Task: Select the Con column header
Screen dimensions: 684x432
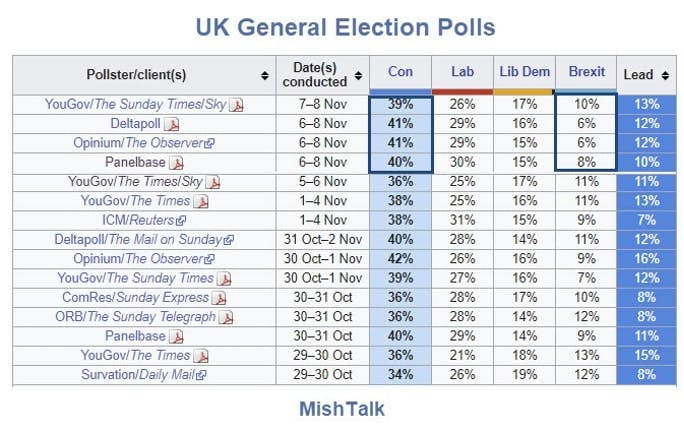Action: point(400,72)
